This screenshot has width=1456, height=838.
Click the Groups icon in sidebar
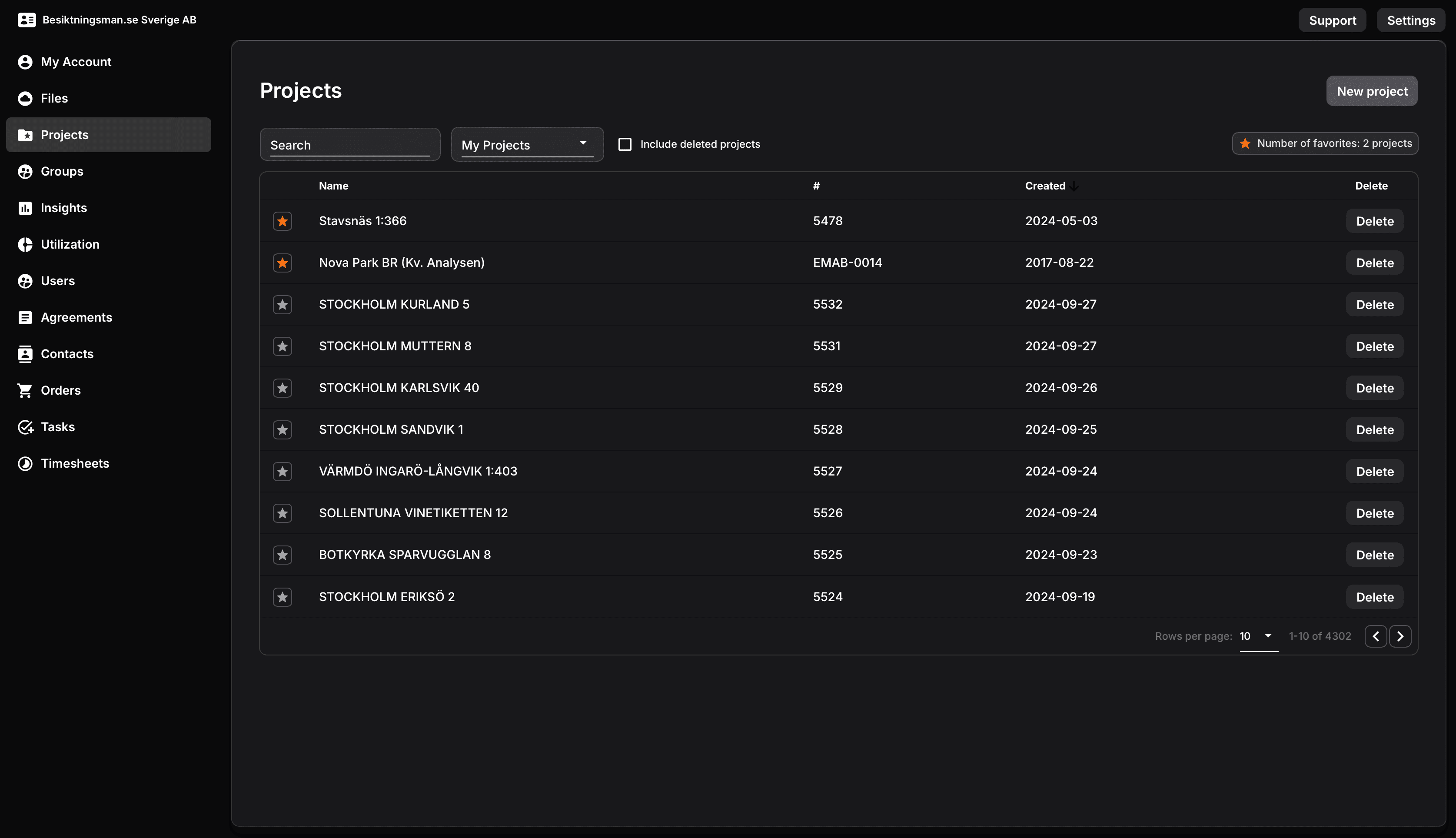pyautogui.click(x=25, y=171)
